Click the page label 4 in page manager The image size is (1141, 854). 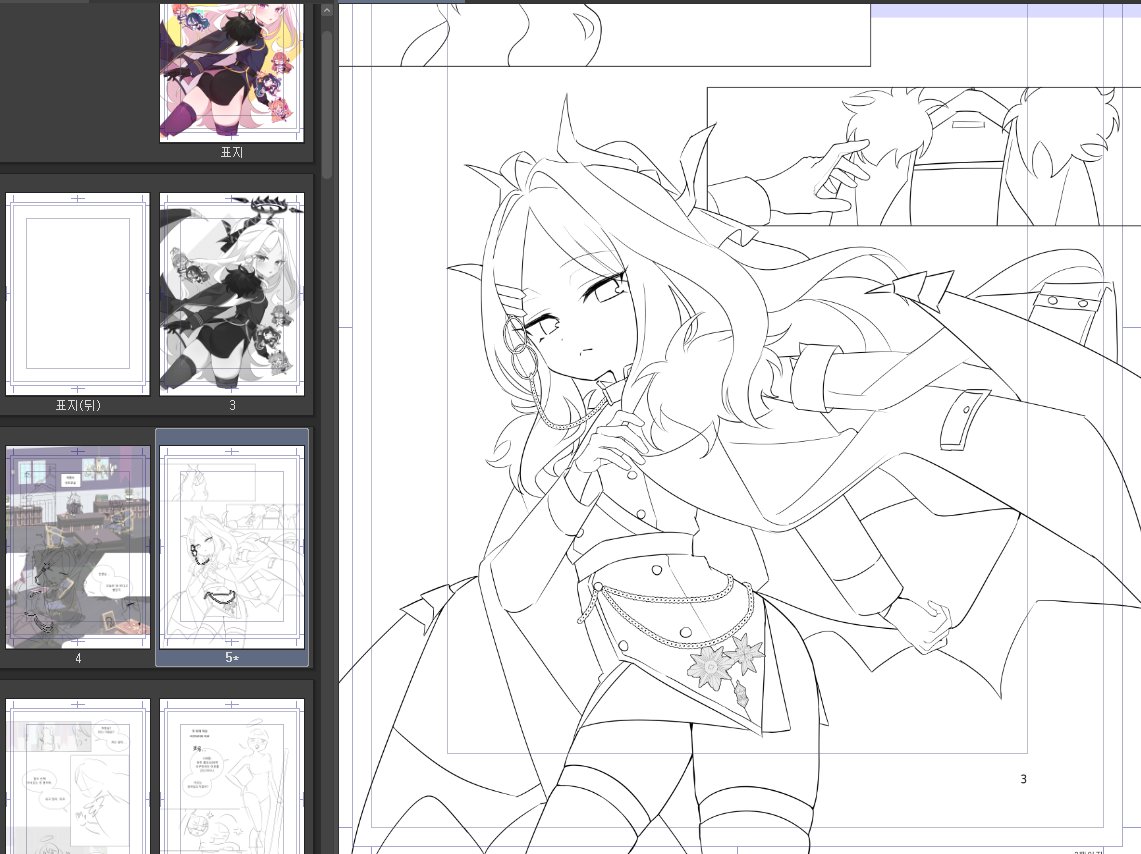tap(78, 658)
